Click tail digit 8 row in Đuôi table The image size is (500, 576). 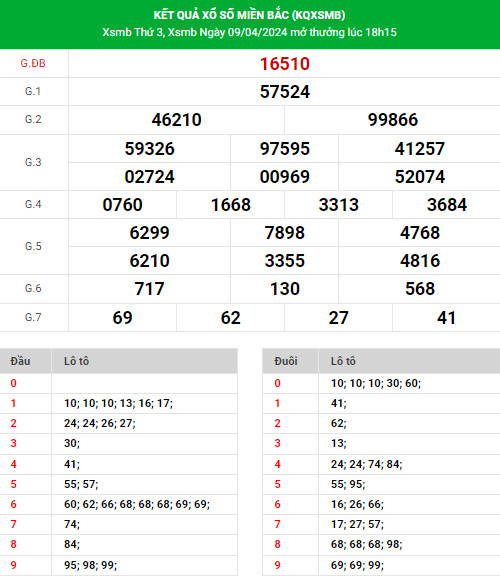(x=381, y=544)
